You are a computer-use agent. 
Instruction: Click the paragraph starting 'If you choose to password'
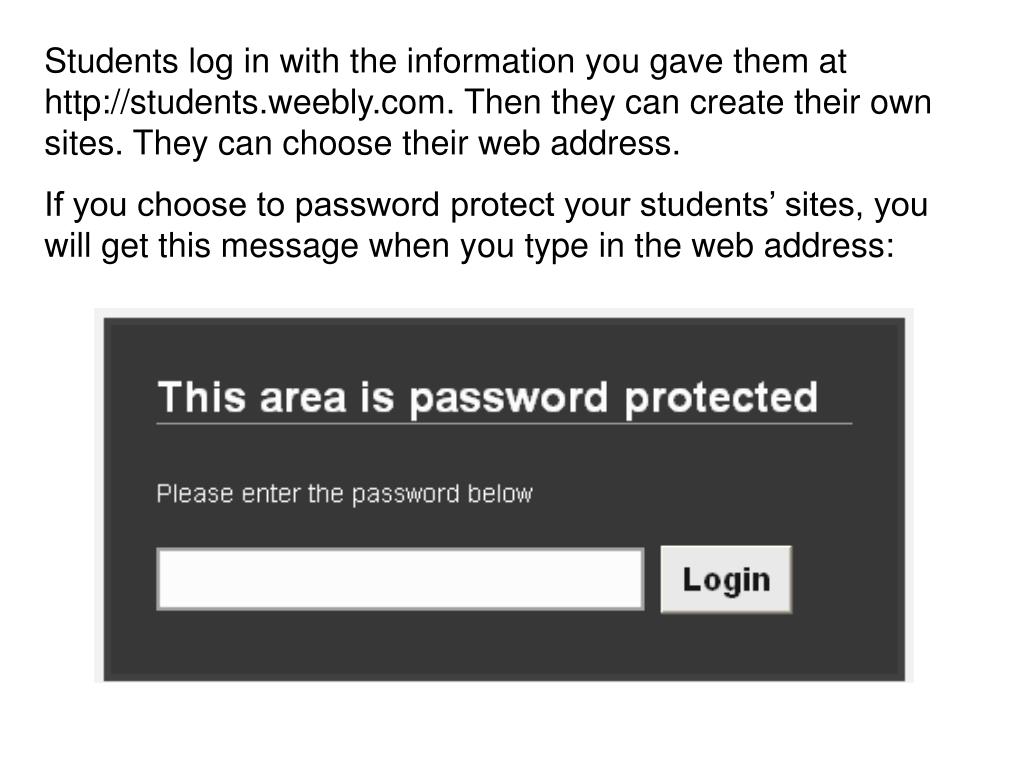point(486,225)
